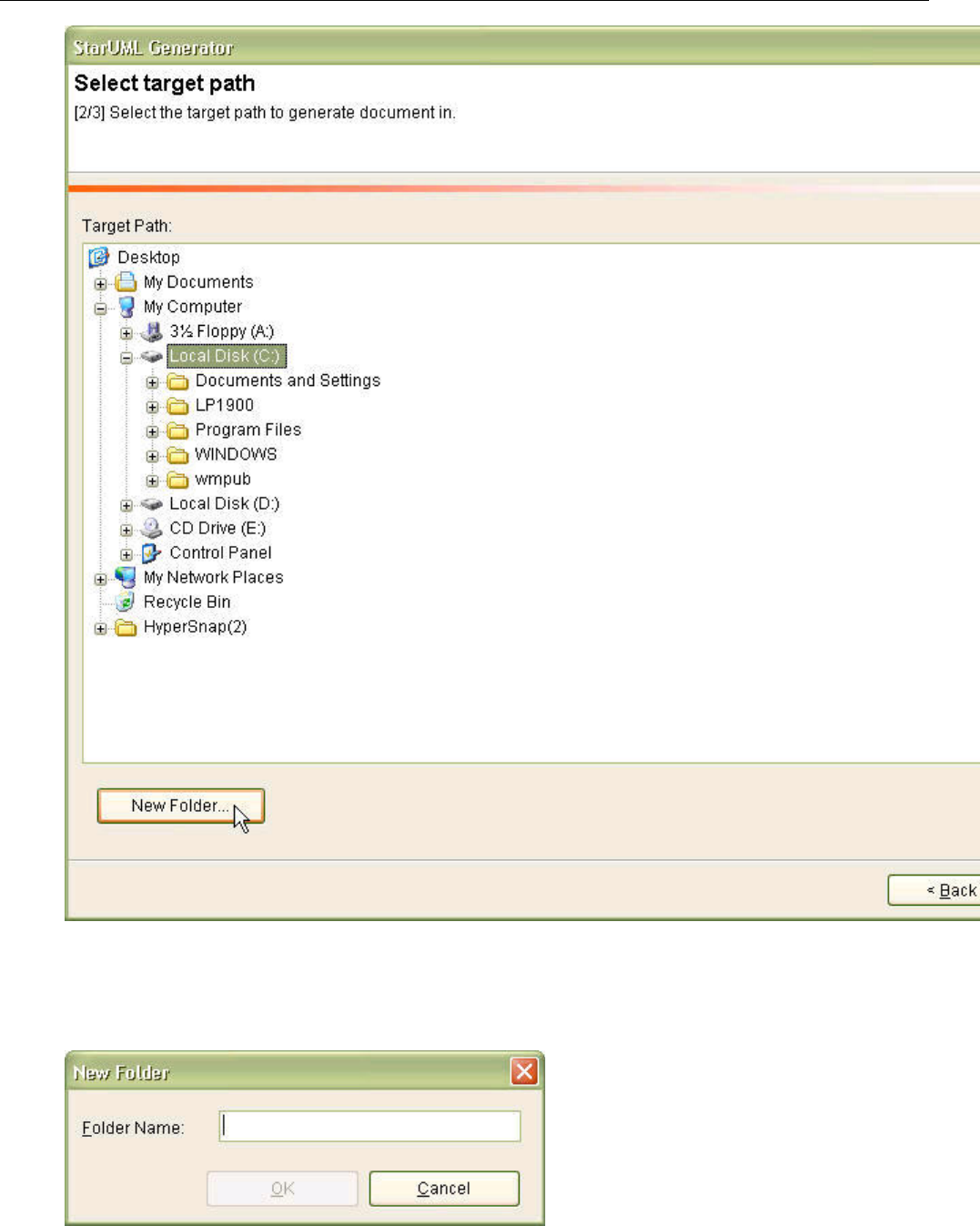Expand the My Network Places node

[x=100, y=579]
